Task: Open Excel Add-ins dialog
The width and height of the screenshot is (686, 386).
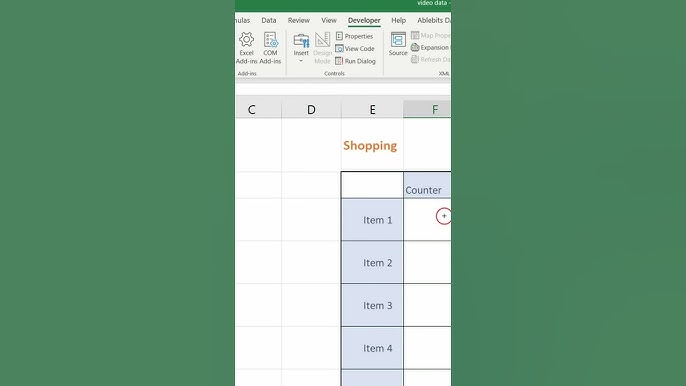Action: 246,48
